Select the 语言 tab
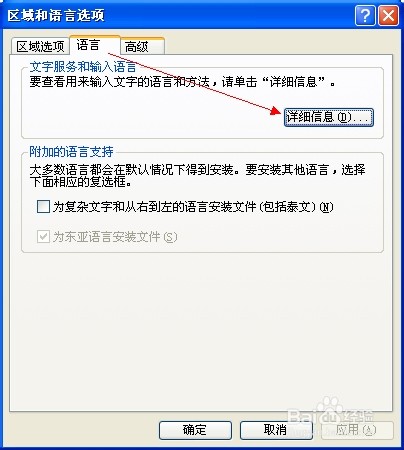This screenshot has height=450, width=404. click(x=94, y=45)
